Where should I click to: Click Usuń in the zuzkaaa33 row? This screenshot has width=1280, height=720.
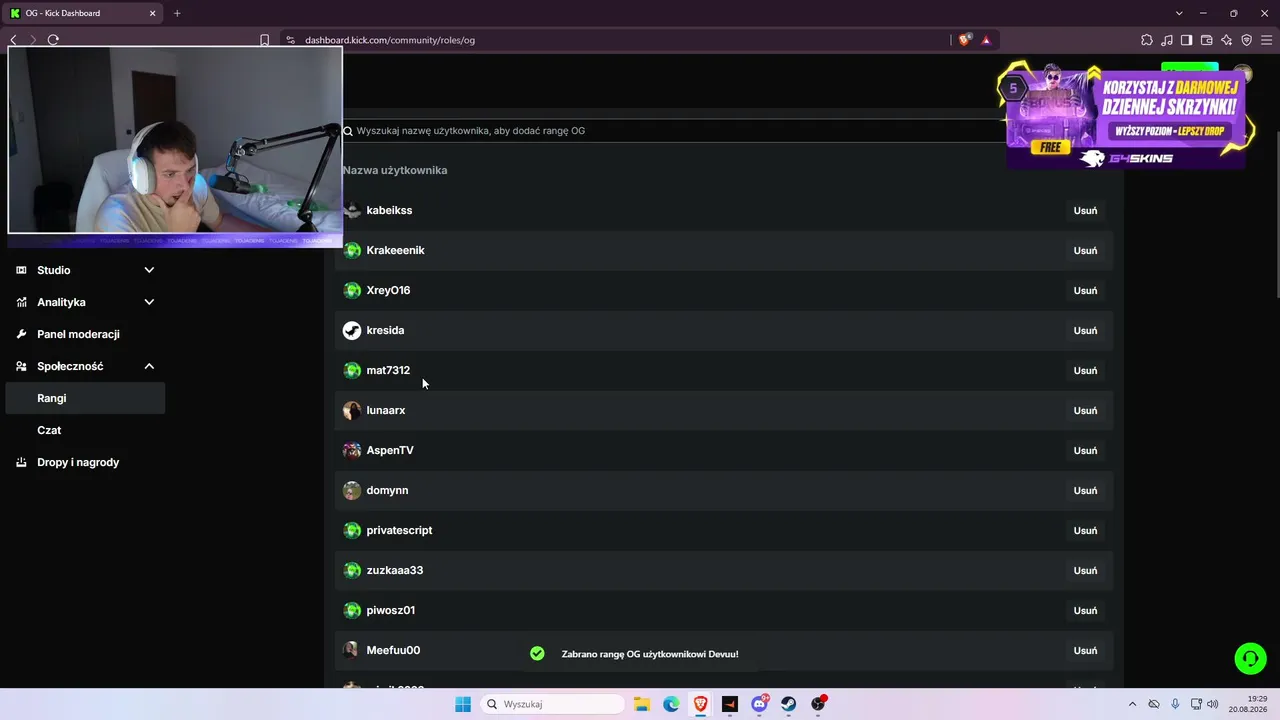click(x=1085, y=570)
